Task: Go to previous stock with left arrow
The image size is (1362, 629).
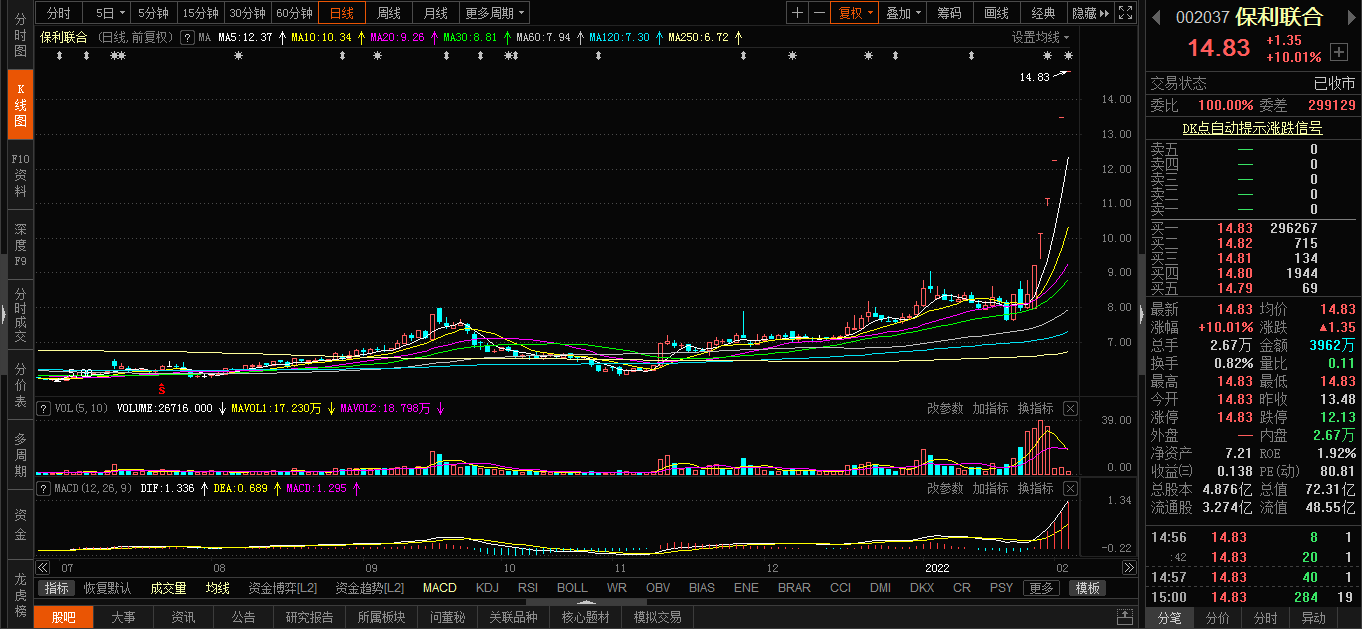Action: coord(1155,17)
